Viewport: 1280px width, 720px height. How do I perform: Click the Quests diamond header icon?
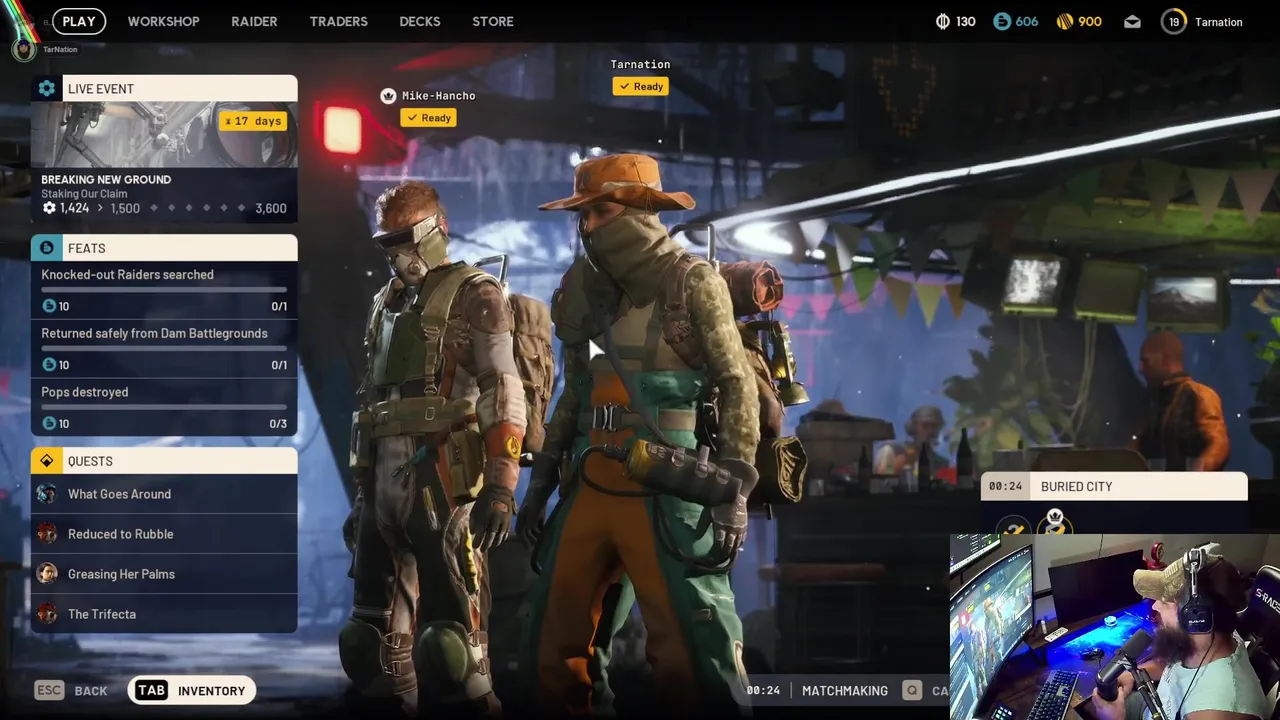pos(46,461)
